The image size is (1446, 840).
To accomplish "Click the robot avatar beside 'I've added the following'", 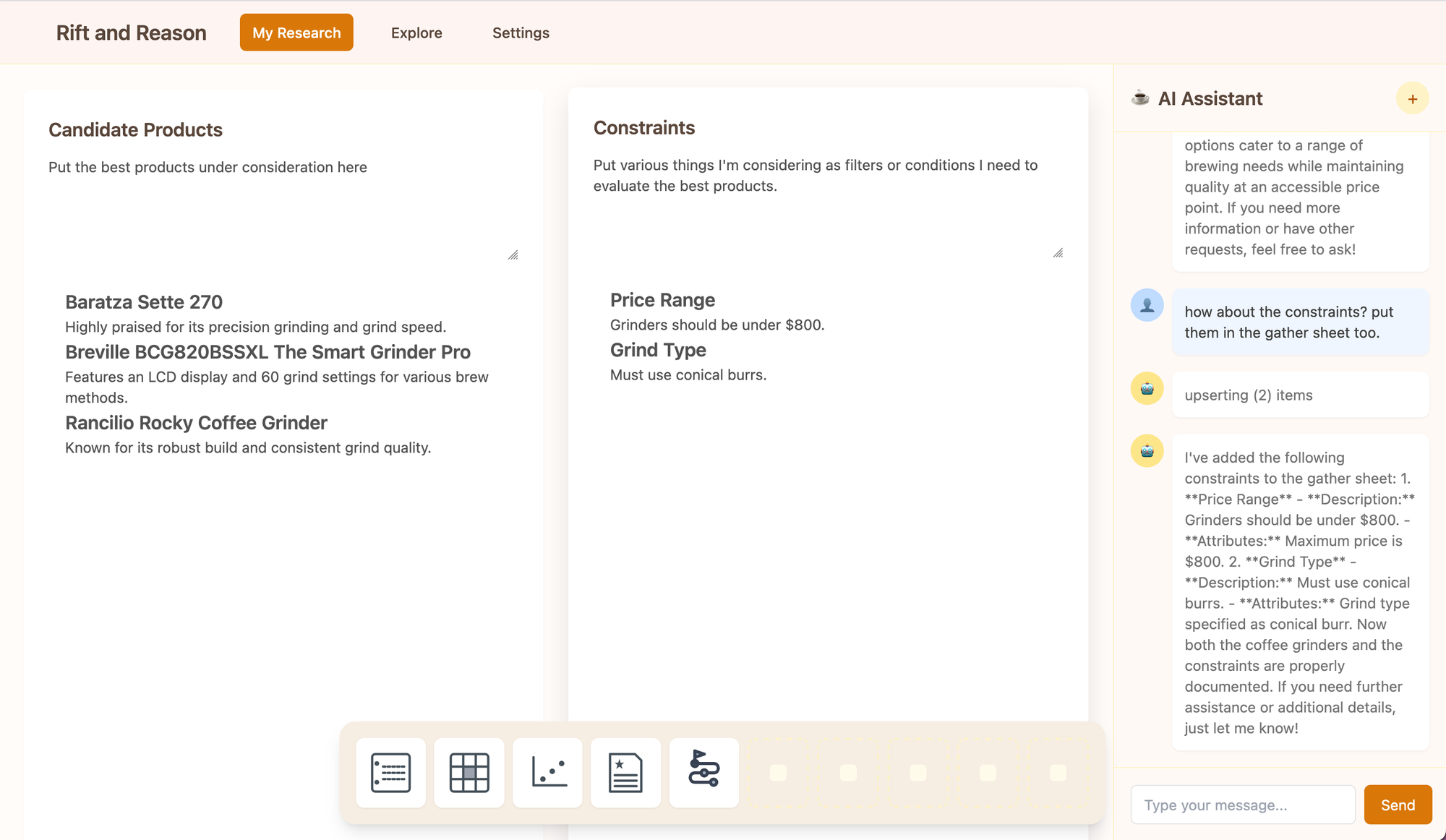I will pyautogui.click(x=1147, y=451).
